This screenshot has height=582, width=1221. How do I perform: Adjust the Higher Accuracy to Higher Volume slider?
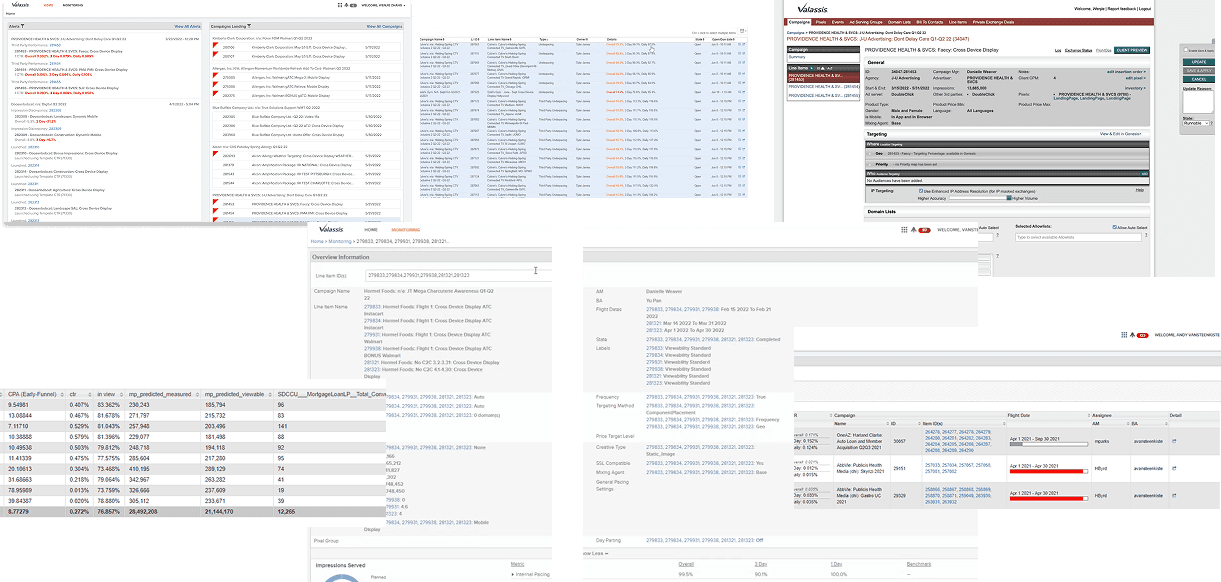point(980,198)
